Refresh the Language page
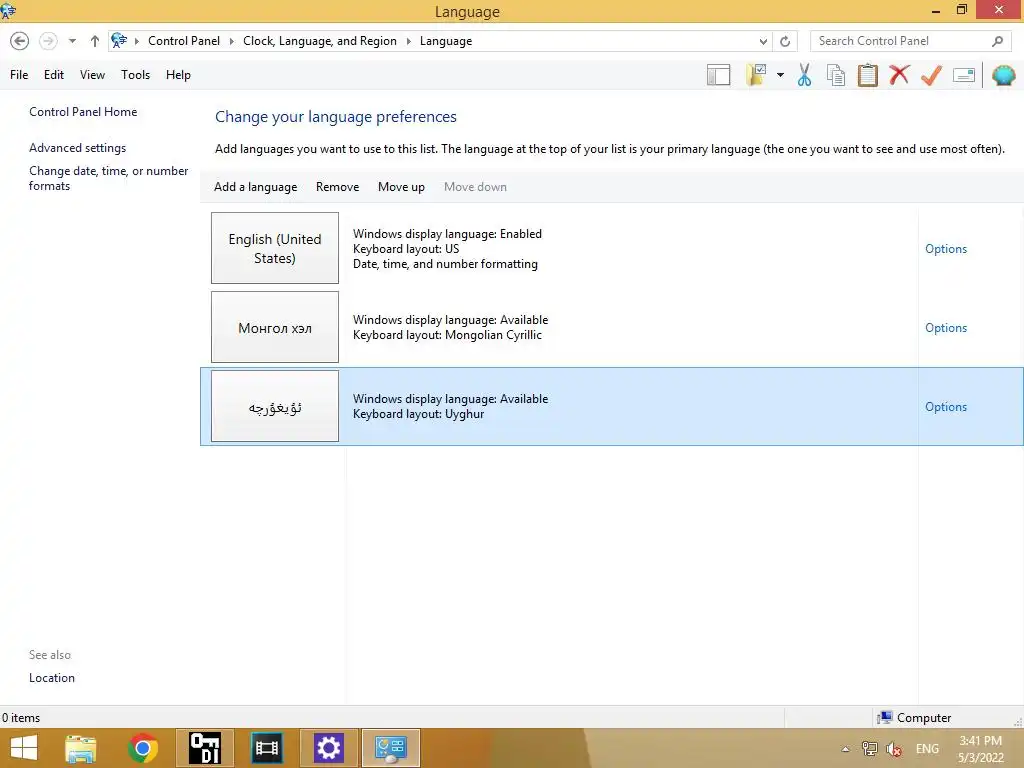The height and width of the screenshot is (768, 1024). [785, 41]
